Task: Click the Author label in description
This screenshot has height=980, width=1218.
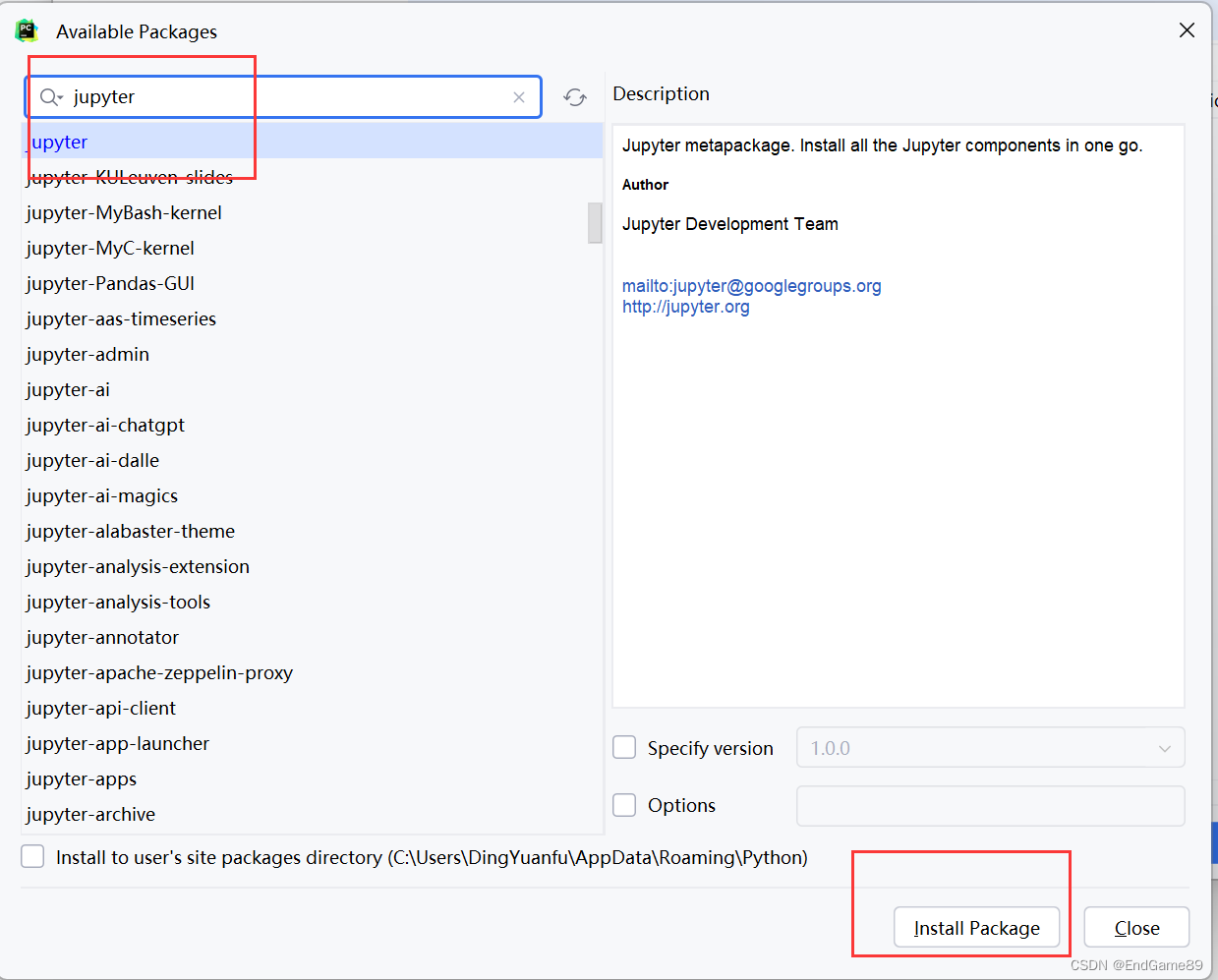Action: pos(645,185)
